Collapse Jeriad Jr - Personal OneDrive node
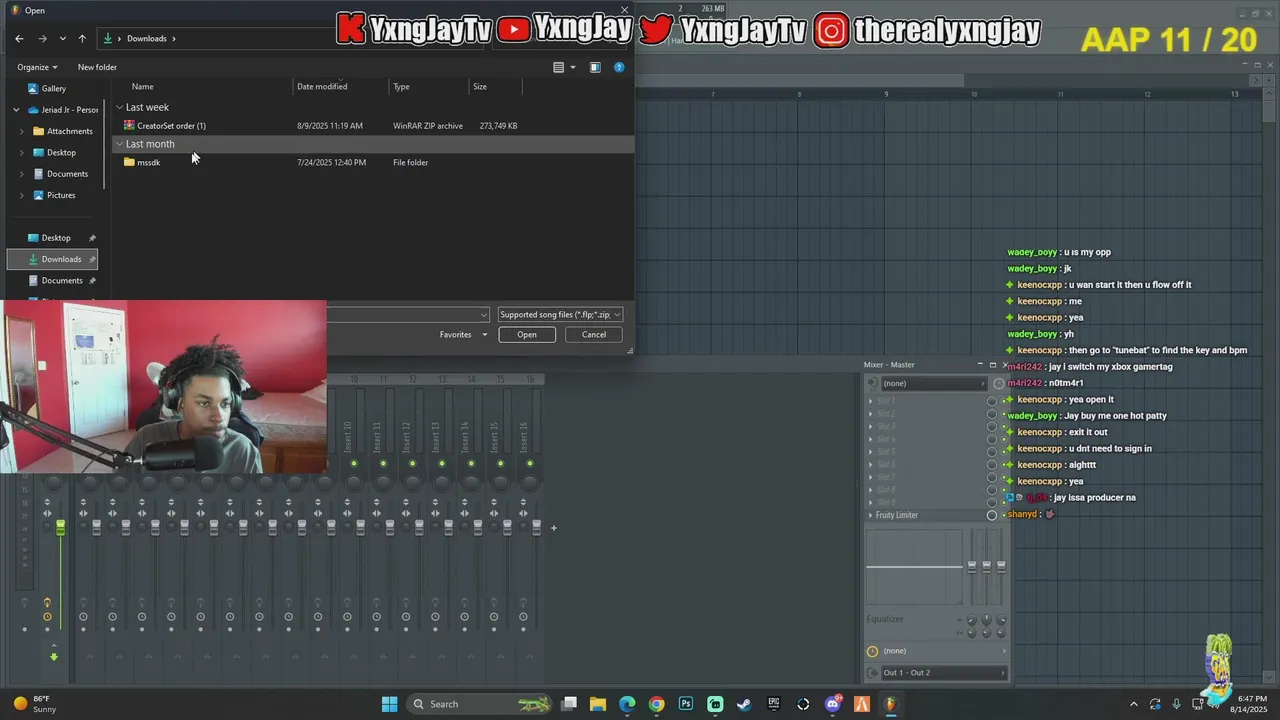The height and width of the screenshot is (720, 1280). [x=16, y=110]
